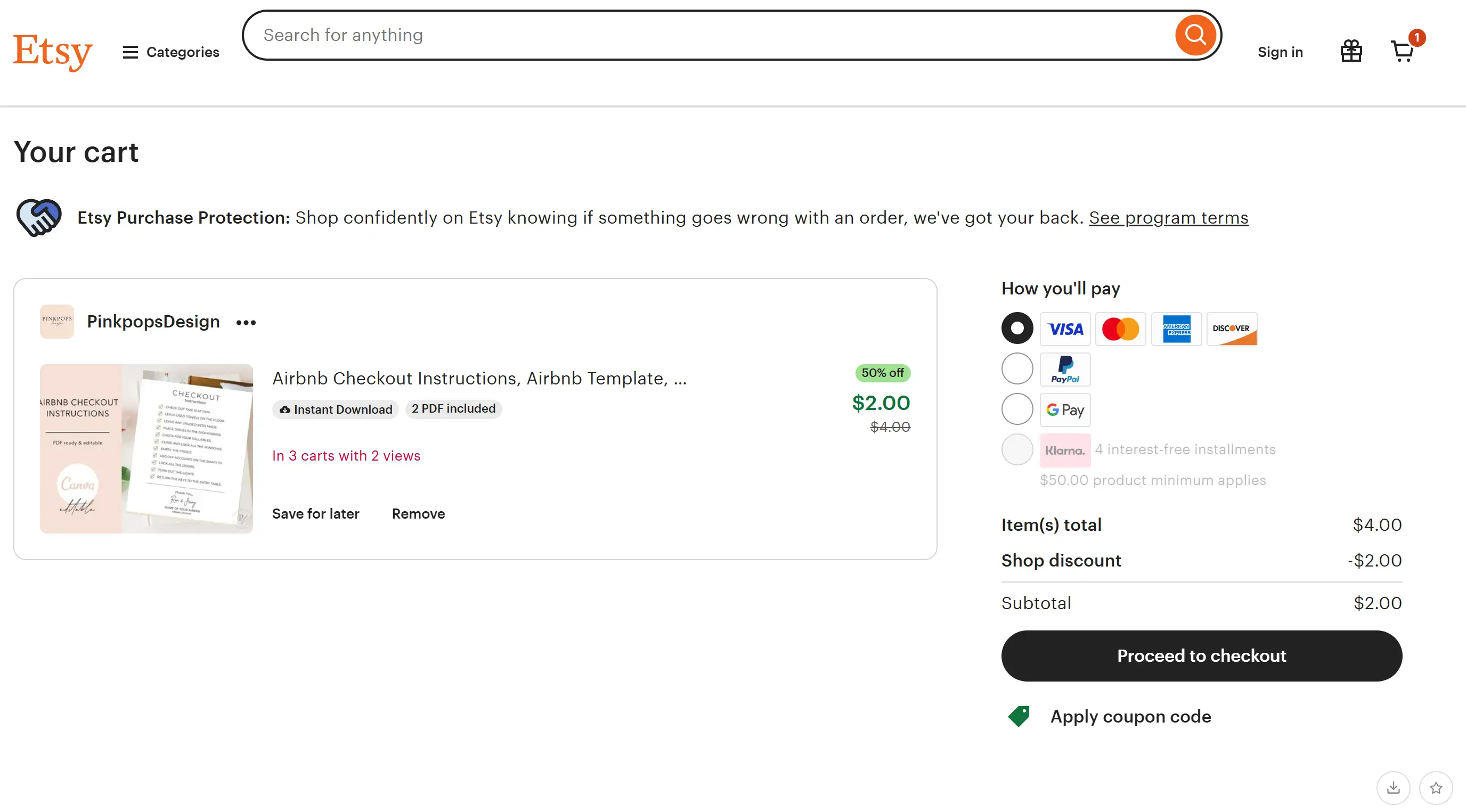
Task: Open See program terms link
Action: (1168, 217)
